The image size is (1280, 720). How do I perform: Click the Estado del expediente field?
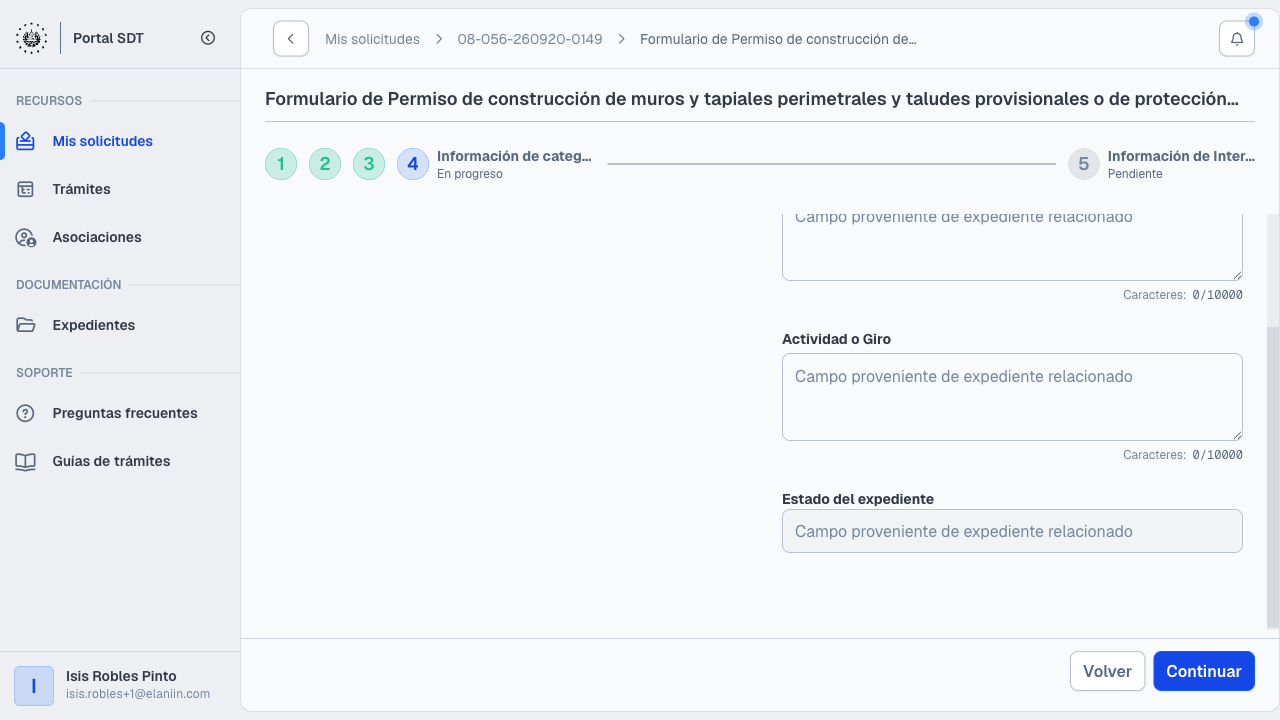(x=1012, y=531)
